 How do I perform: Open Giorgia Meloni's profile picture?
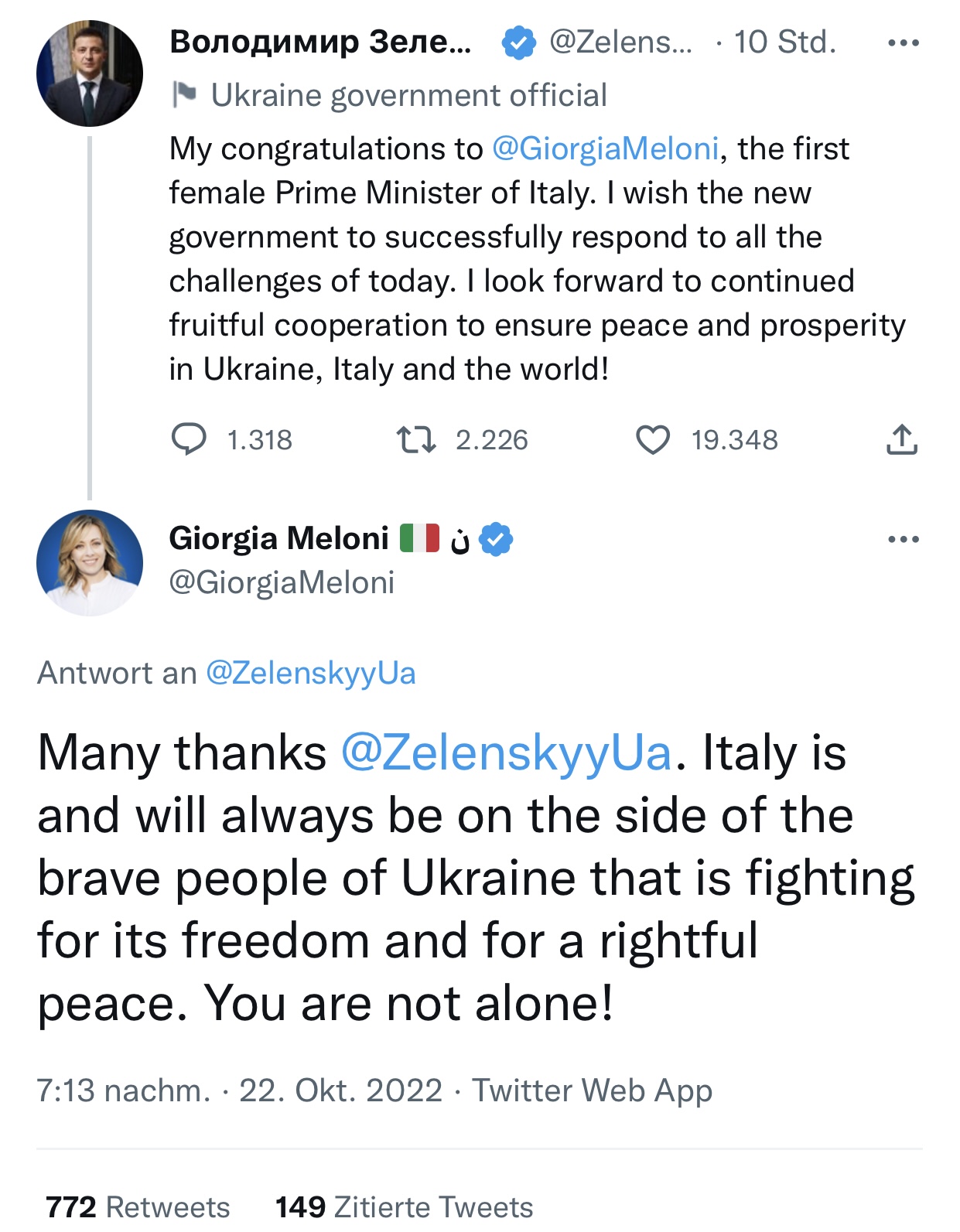(x=90, y=562)
